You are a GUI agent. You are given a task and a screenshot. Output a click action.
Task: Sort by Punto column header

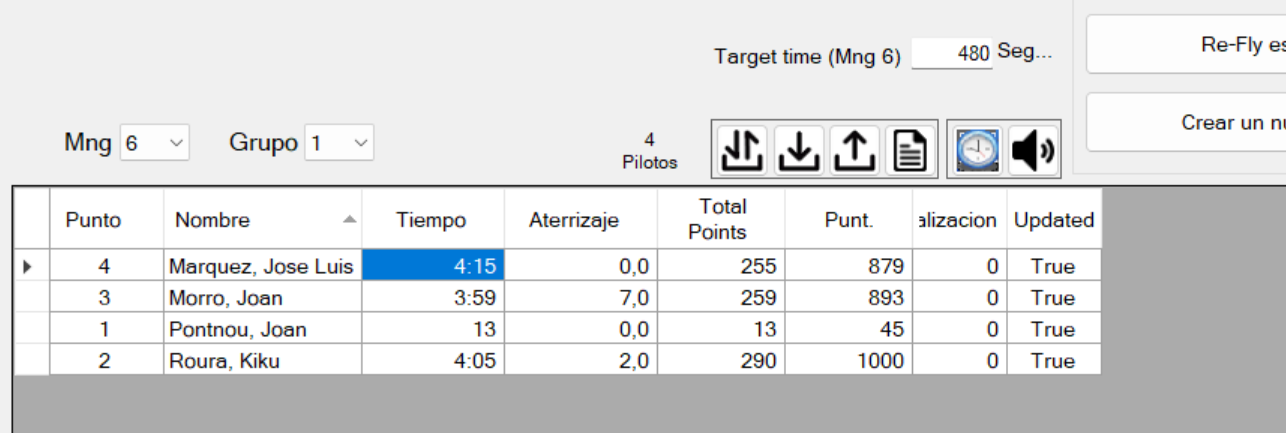[x=93, y=220]
